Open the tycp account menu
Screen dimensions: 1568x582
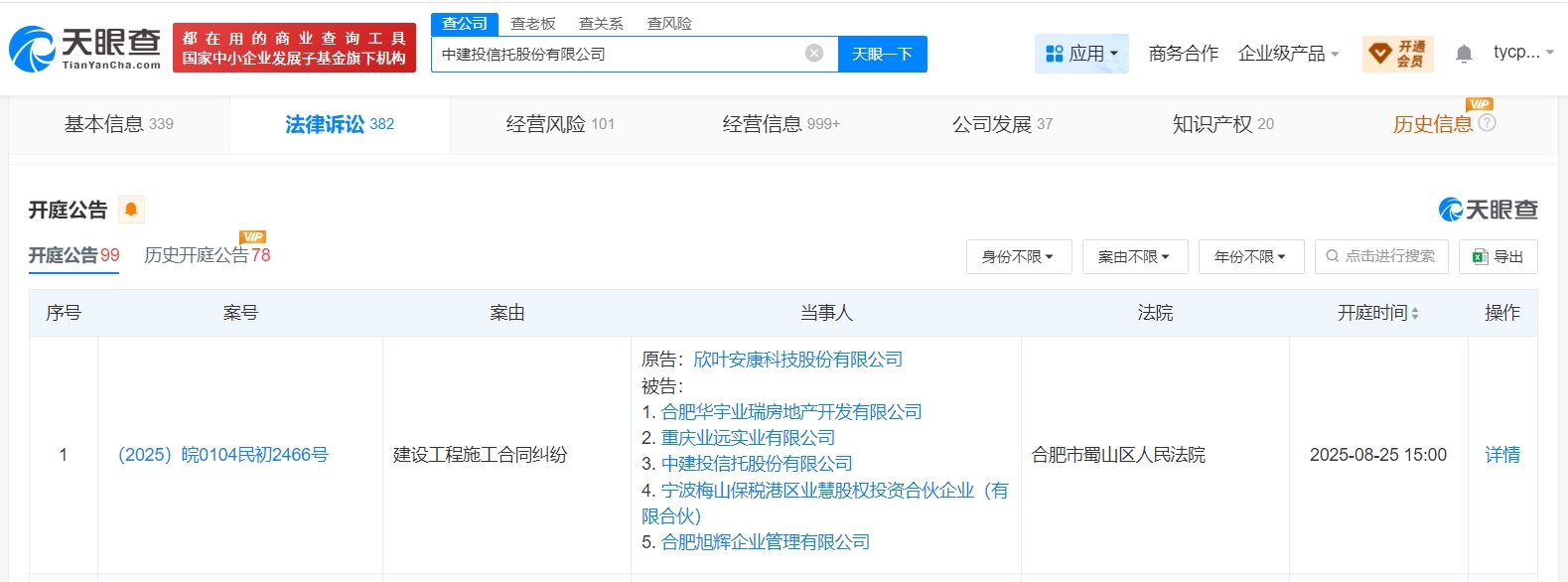point(1523,53)
